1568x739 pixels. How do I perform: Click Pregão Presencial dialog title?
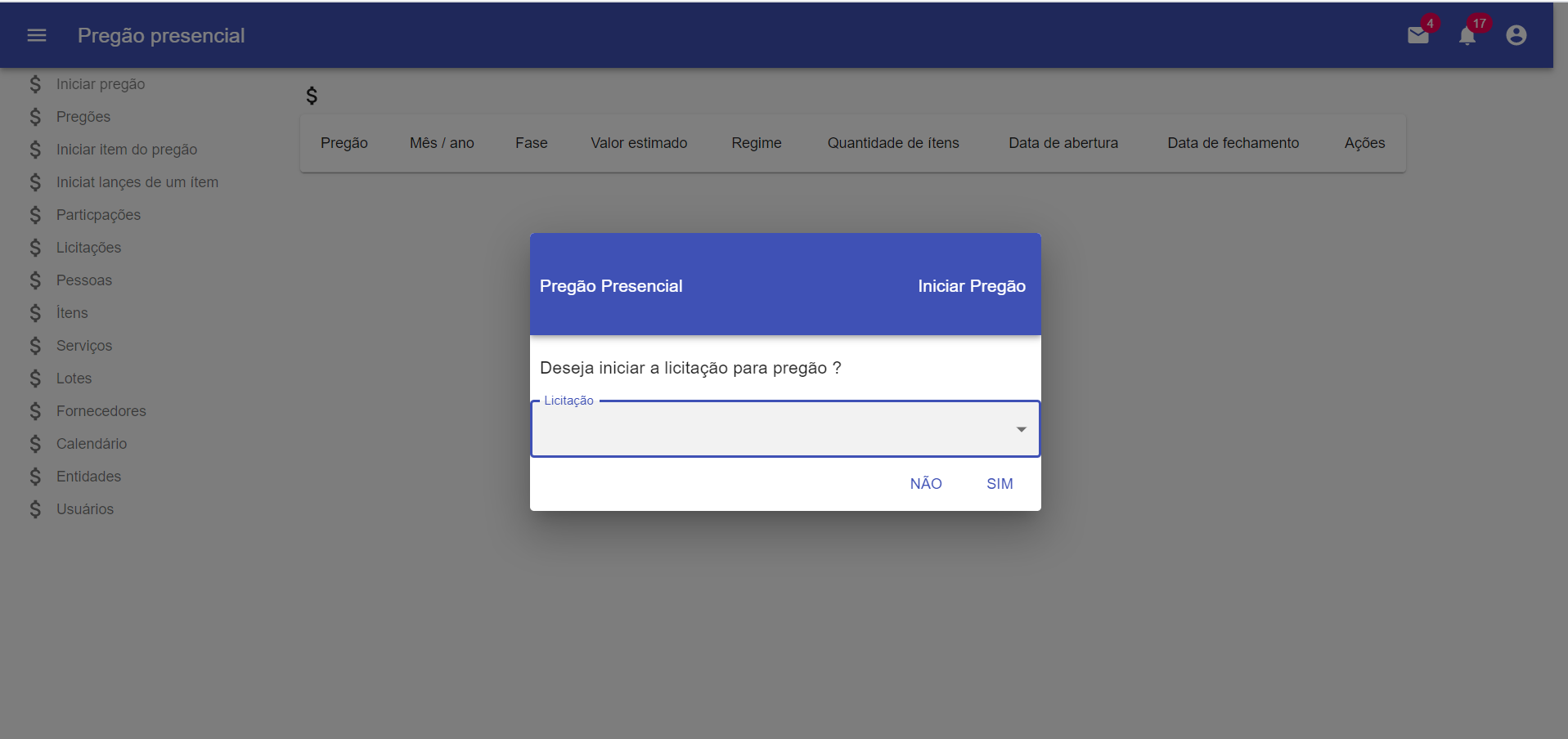[611, 286]
